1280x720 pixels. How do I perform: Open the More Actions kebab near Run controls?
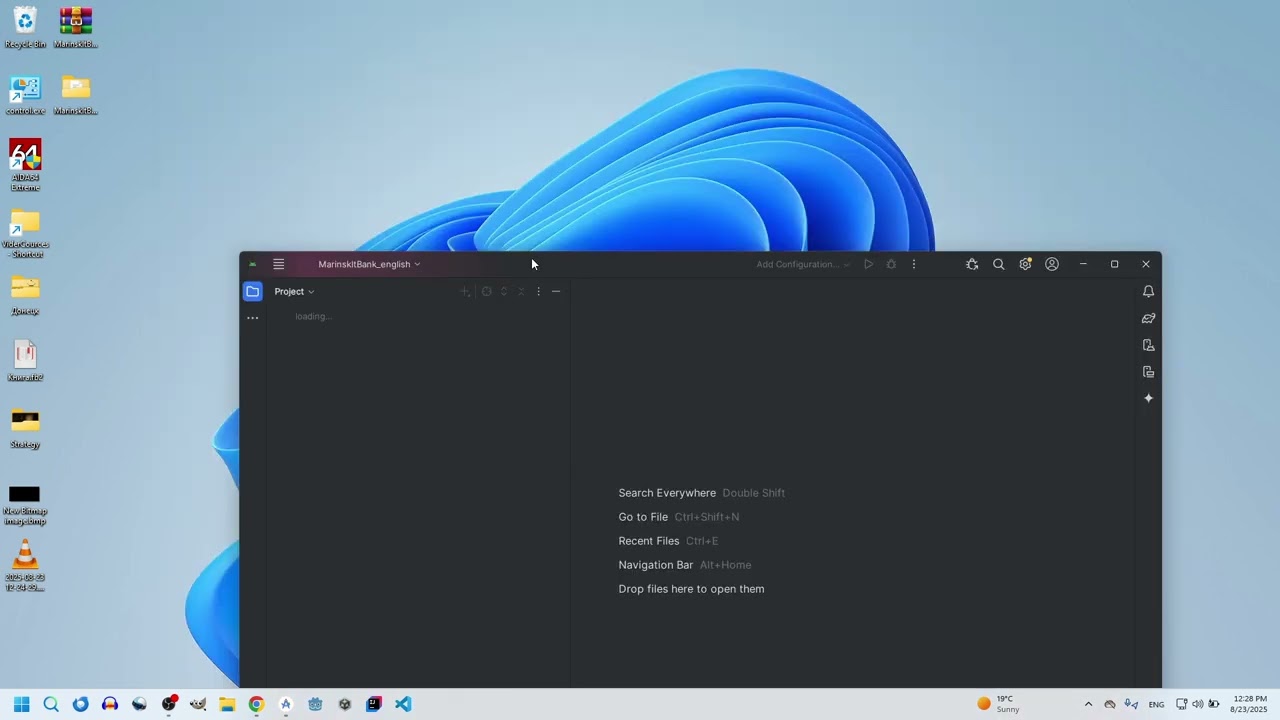click(913, 264)
